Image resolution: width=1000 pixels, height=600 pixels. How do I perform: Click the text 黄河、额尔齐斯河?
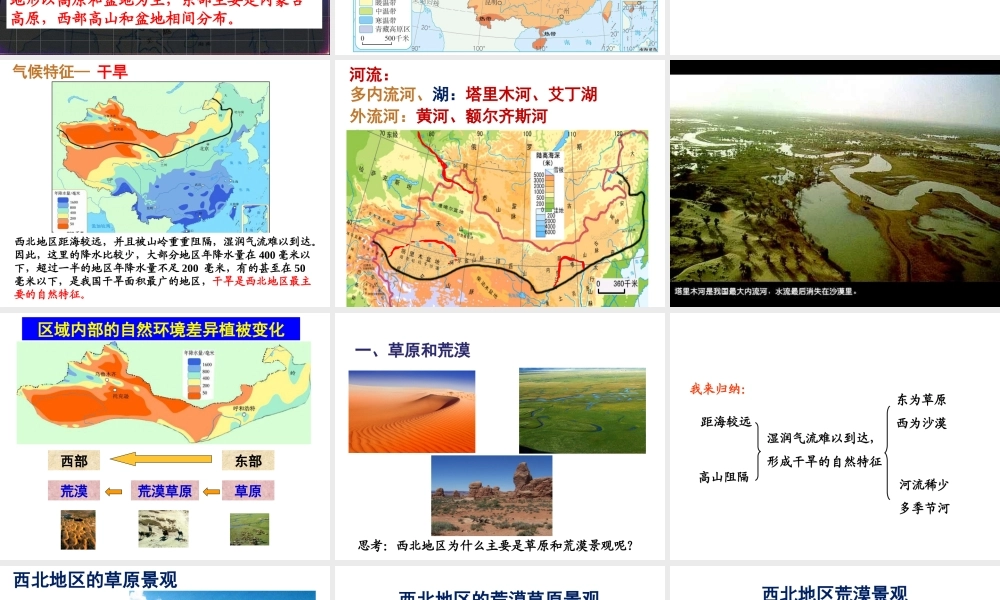[482, 116]
